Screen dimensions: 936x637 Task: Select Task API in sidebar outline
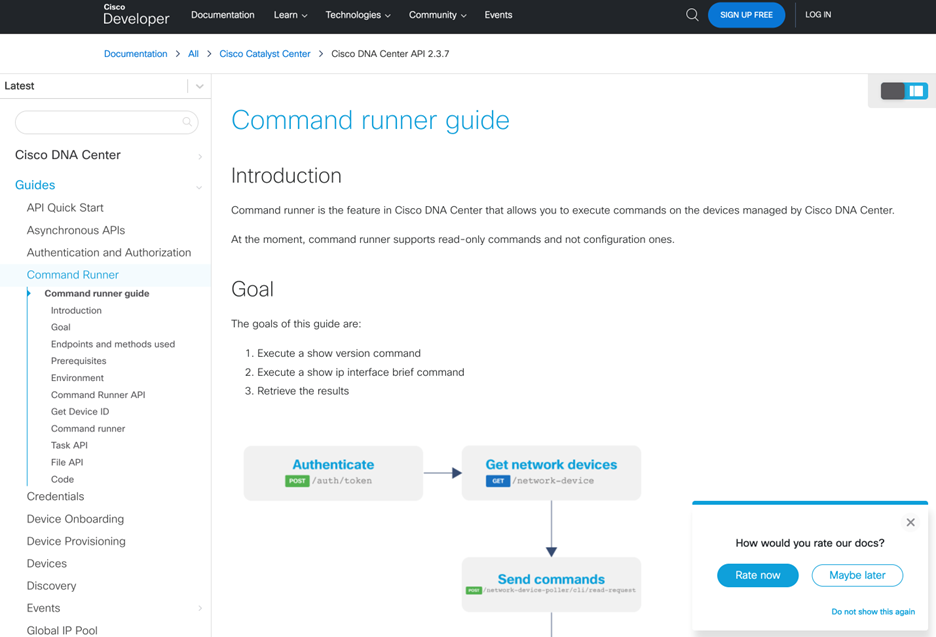(69, 445)
